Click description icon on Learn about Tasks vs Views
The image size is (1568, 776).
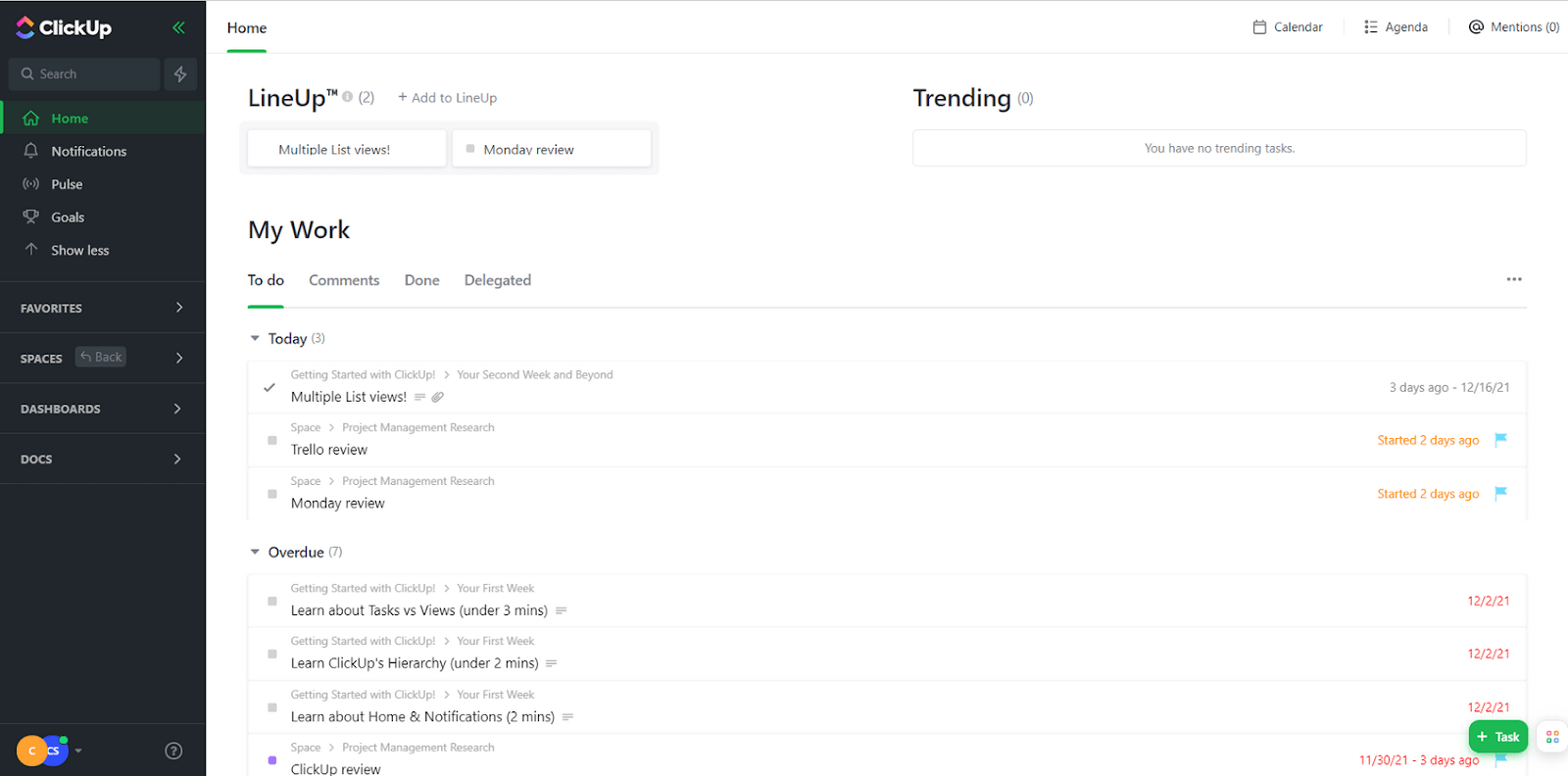coord(562,610)
